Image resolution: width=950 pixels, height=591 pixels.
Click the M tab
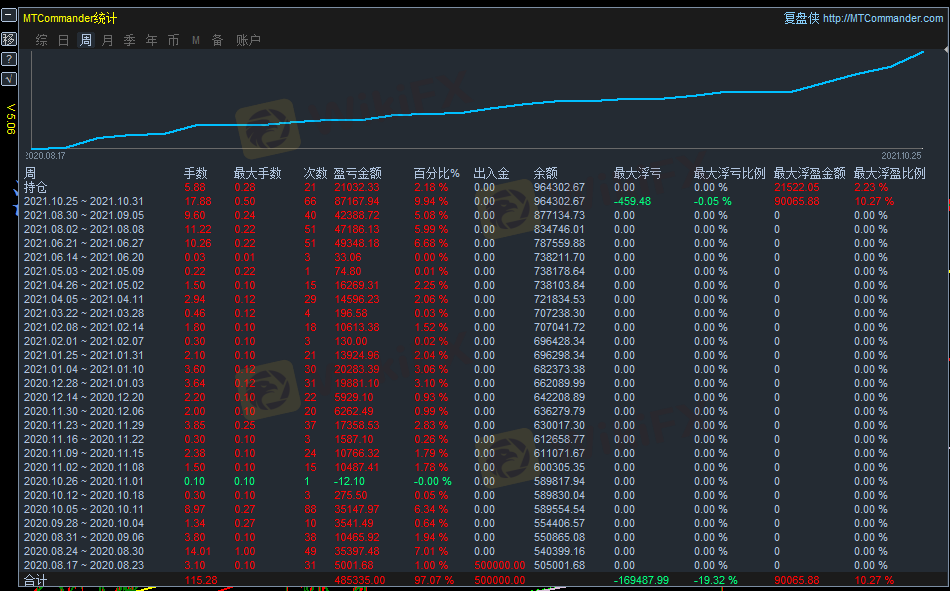coord(196,40)
